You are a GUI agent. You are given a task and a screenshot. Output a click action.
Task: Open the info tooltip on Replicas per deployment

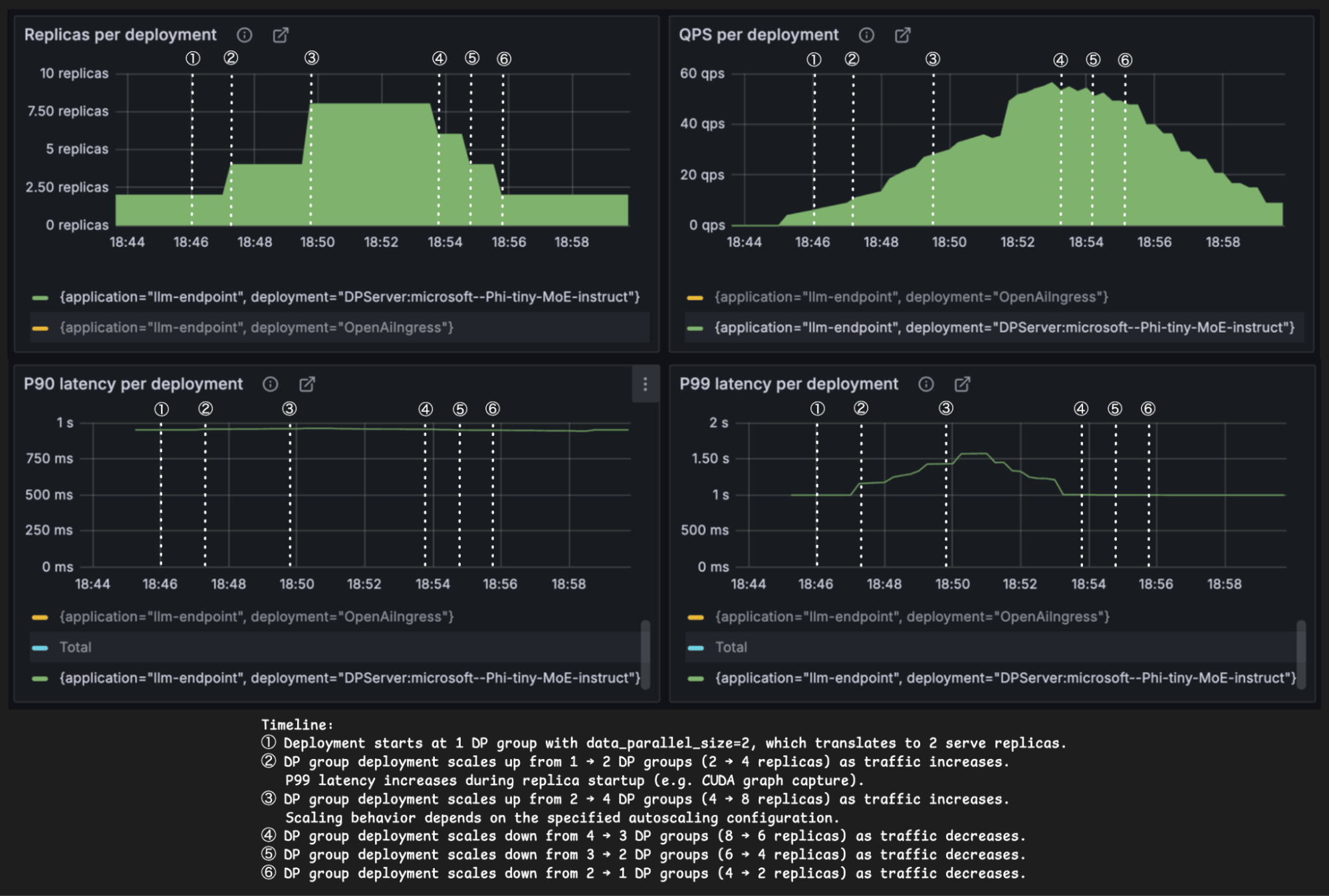tap(245, 35)
